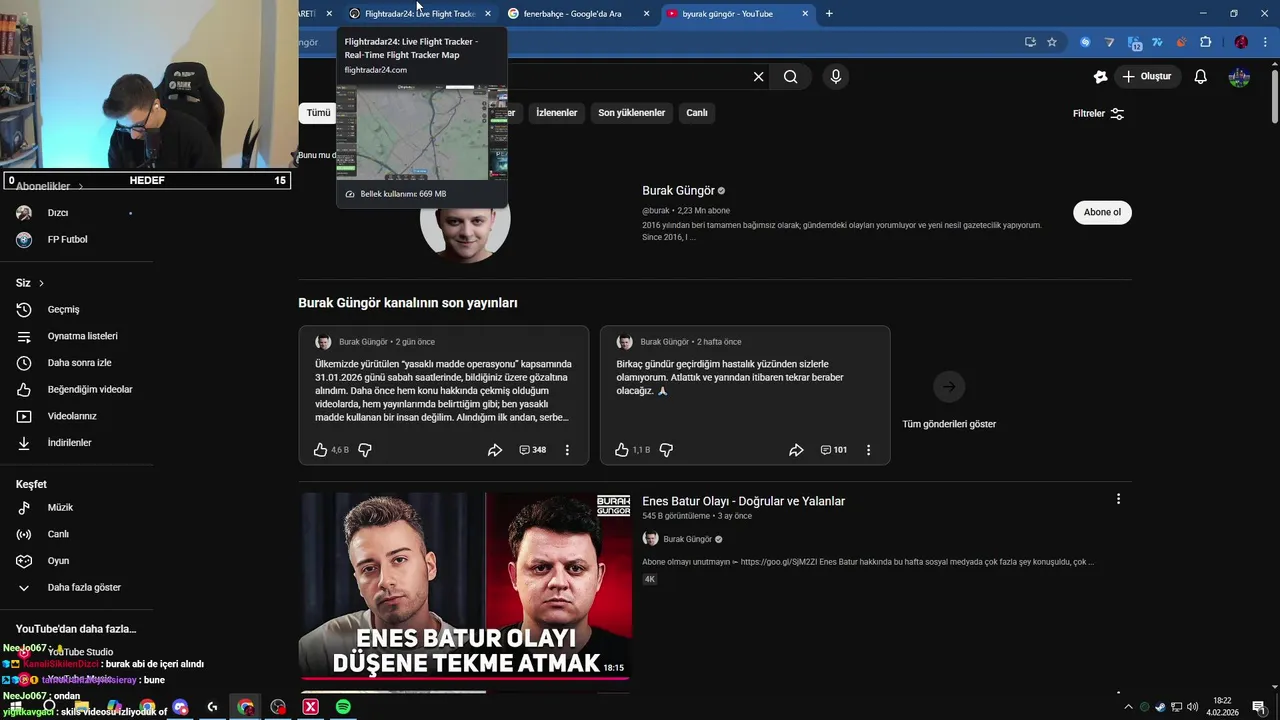Clear the YouTube search box with X
1280x720 pixels.
(x=758, y=77)
